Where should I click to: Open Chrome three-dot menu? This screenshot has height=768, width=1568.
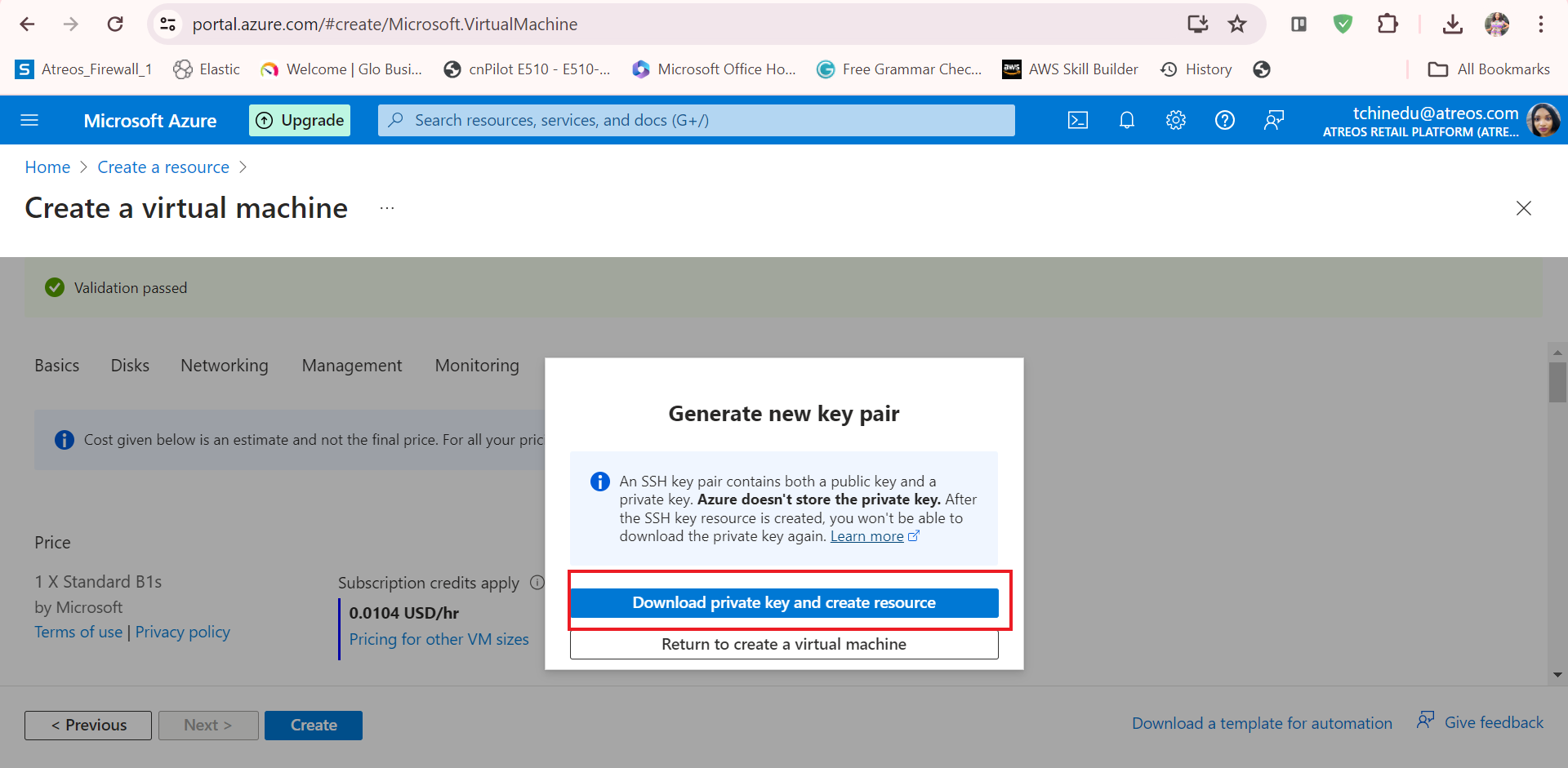[x=1541, y=24]
